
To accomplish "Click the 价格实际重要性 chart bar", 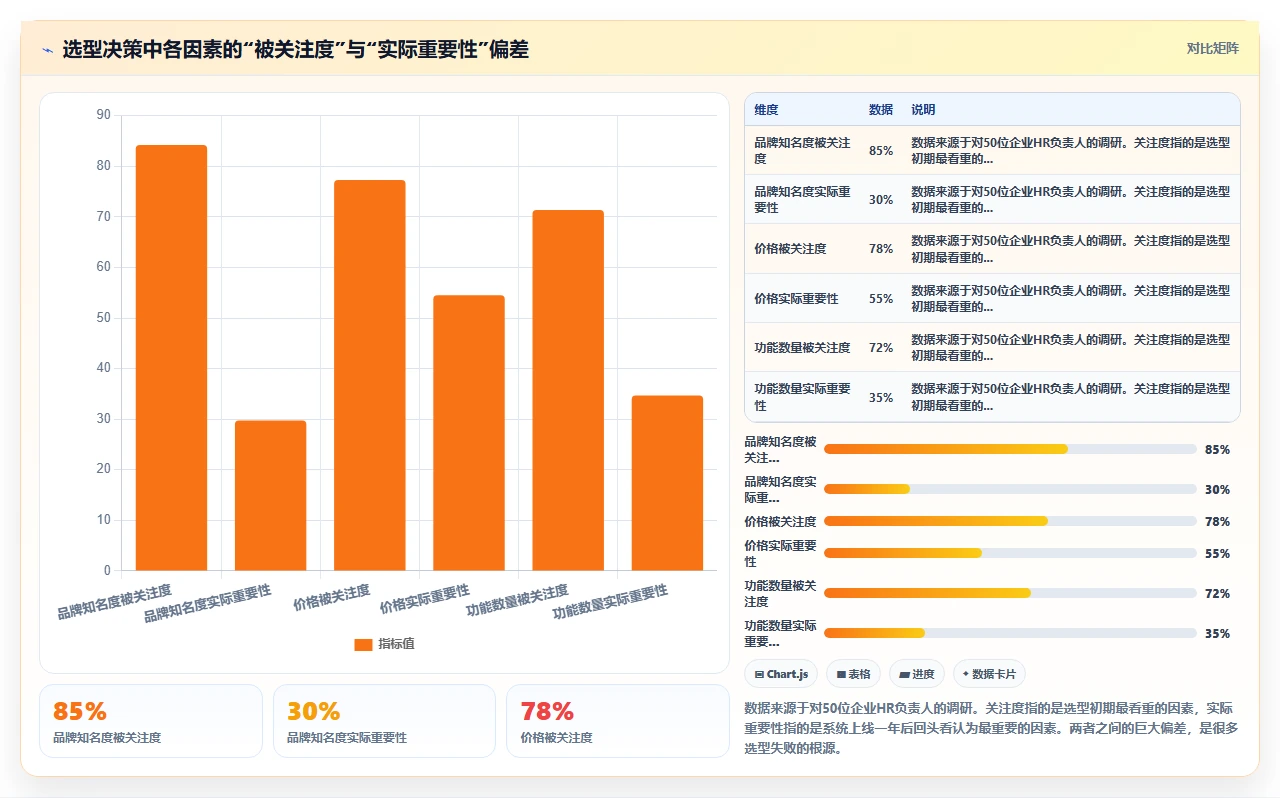I will point(469,433).
